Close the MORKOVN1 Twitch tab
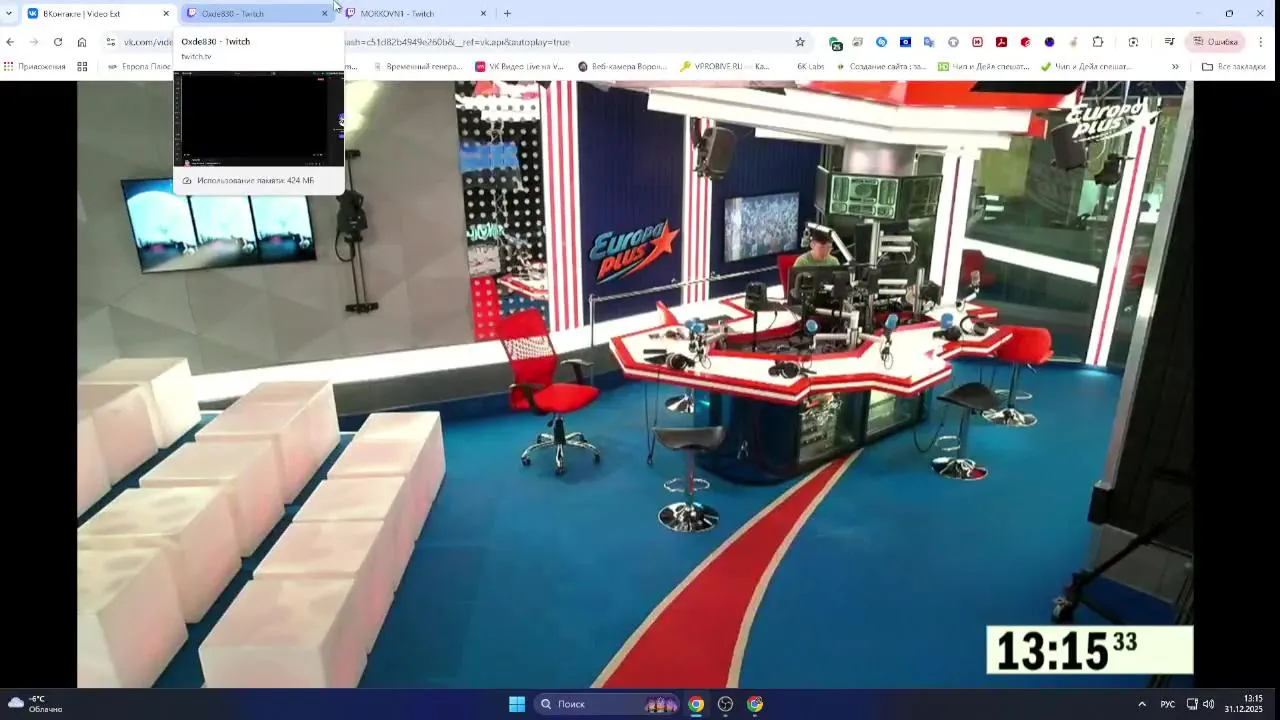This screenshot has width=1280, height=720. (483, 14)
